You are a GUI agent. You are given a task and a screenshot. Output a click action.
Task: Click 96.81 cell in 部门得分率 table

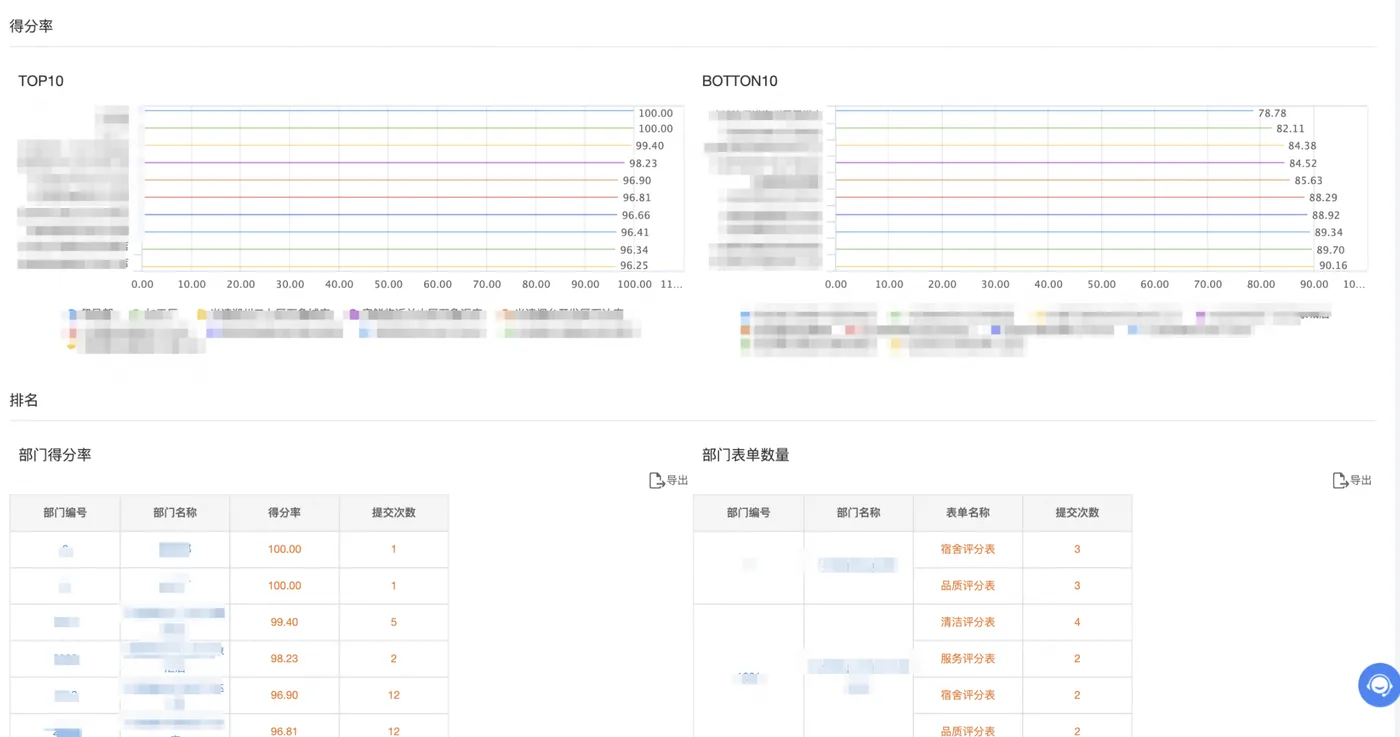284,731
